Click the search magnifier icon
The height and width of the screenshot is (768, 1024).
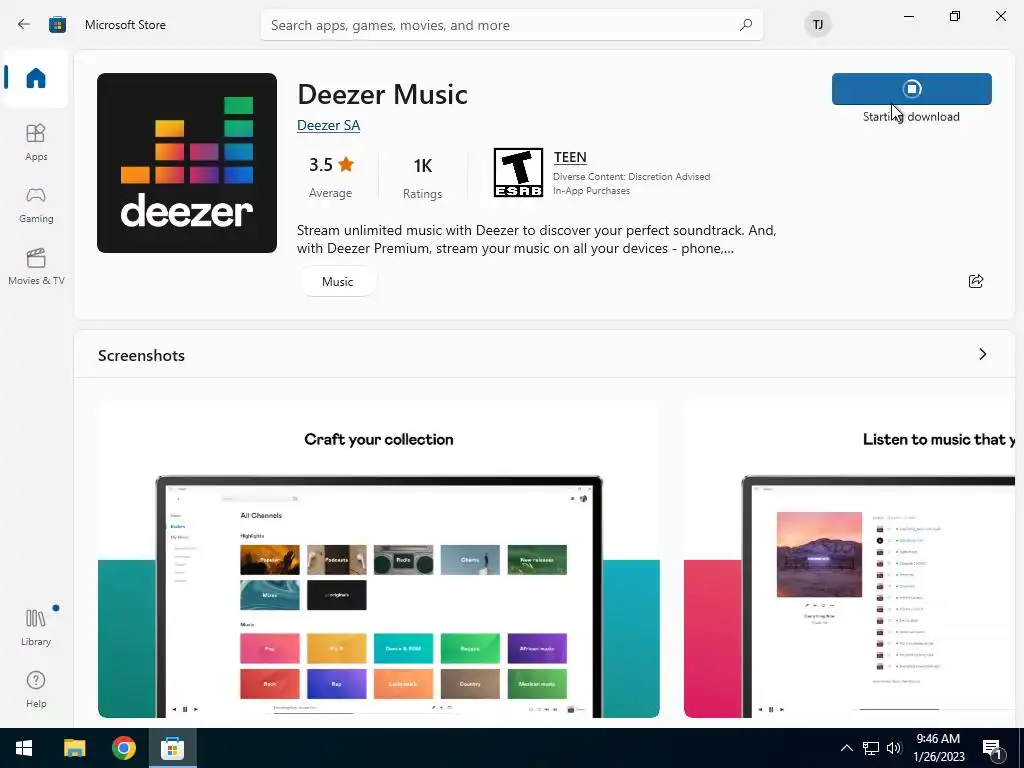[746, 25]
